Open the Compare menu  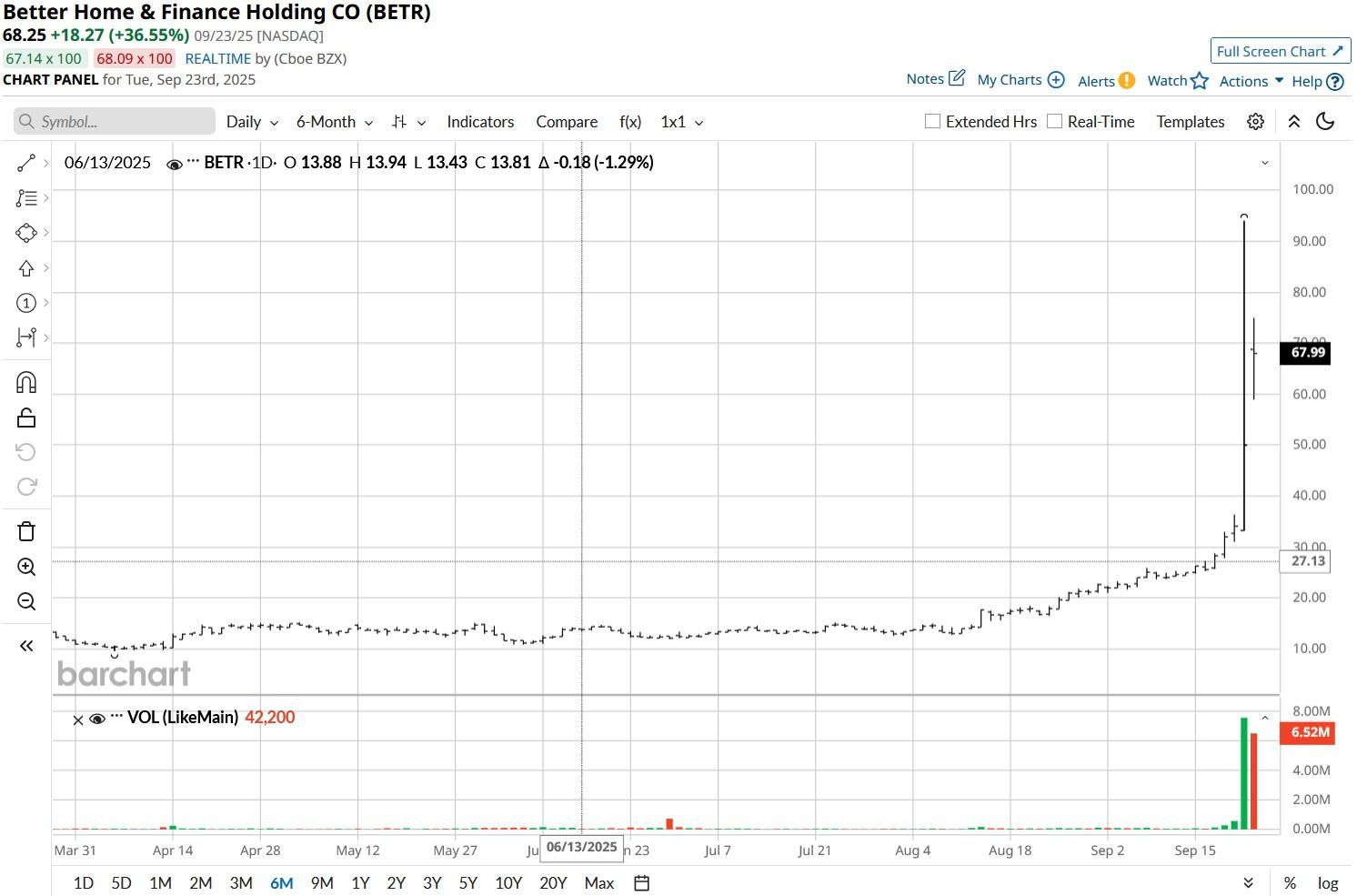pos(567,122)
